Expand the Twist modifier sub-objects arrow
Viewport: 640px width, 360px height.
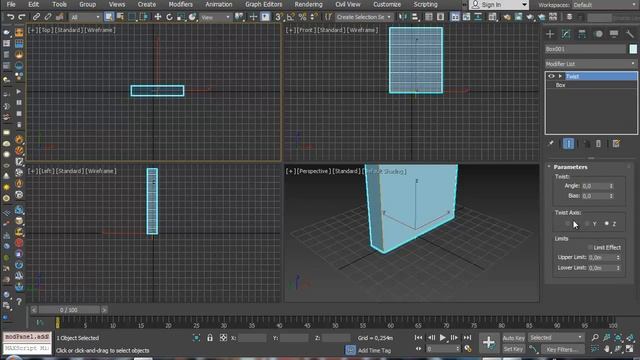coord(560,76)
